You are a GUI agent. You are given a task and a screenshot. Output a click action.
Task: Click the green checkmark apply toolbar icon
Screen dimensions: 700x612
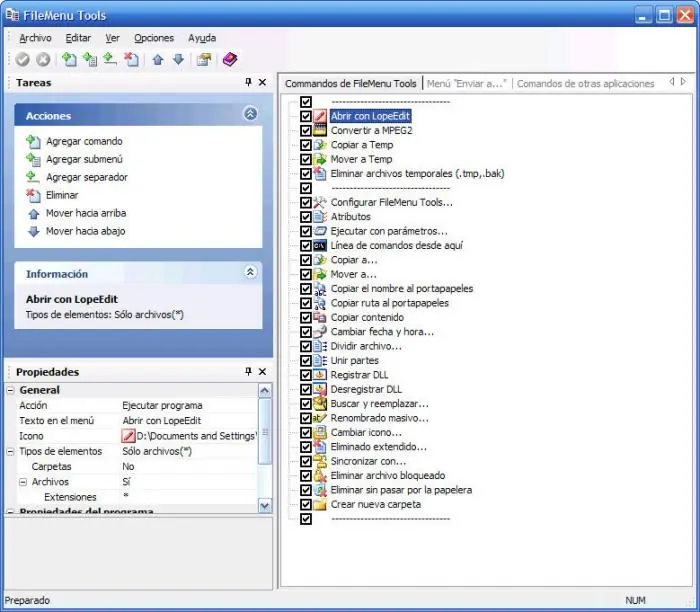[x=22, y=59]
